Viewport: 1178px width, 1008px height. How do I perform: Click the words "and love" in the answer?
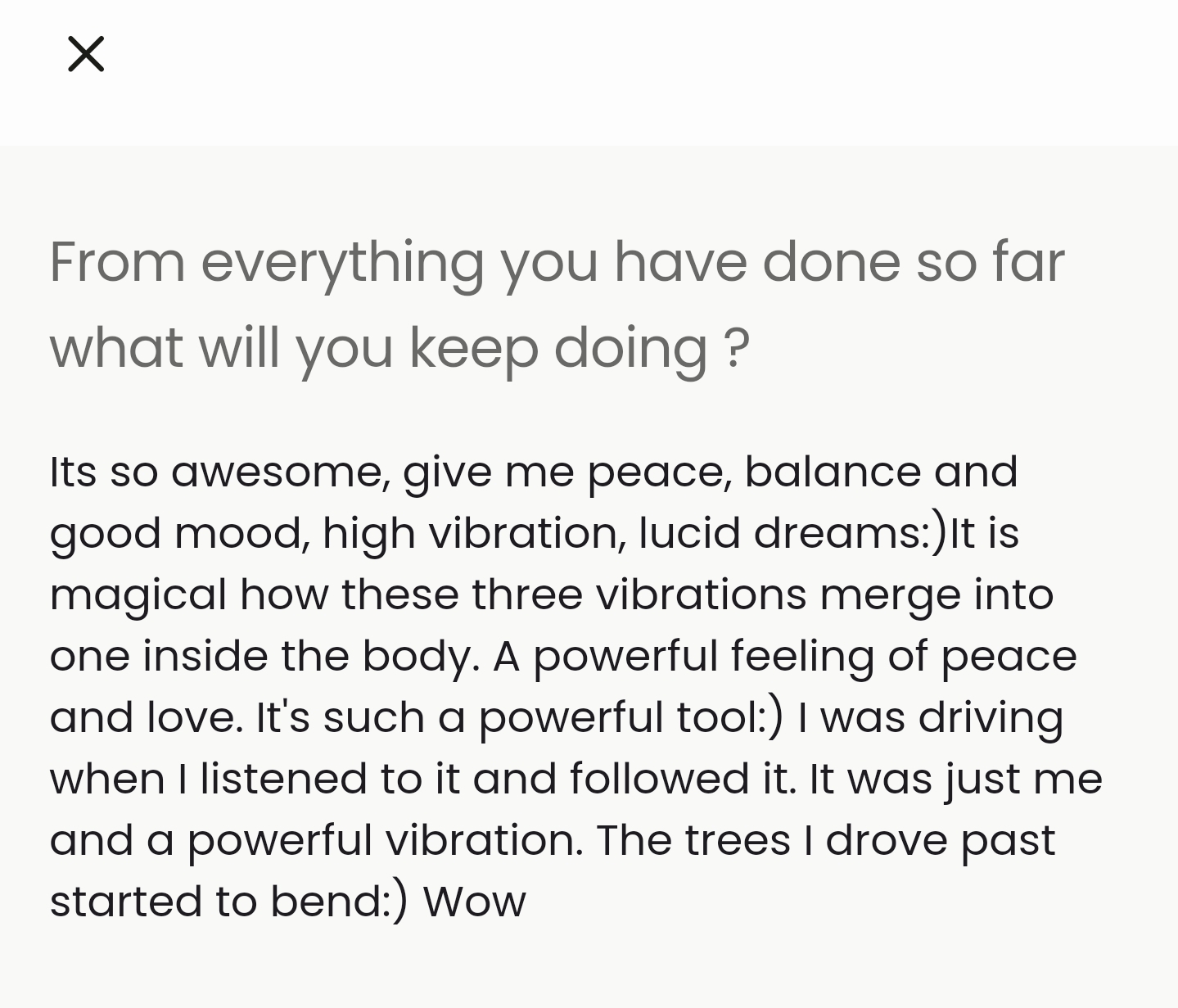coord(145,717)
